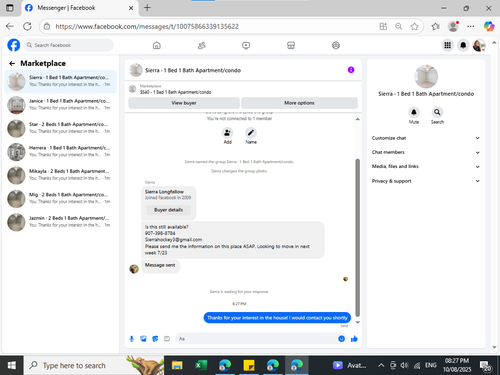Open Jazmin 2 Beds 1 Bath conversation

[x=61, y=222]
